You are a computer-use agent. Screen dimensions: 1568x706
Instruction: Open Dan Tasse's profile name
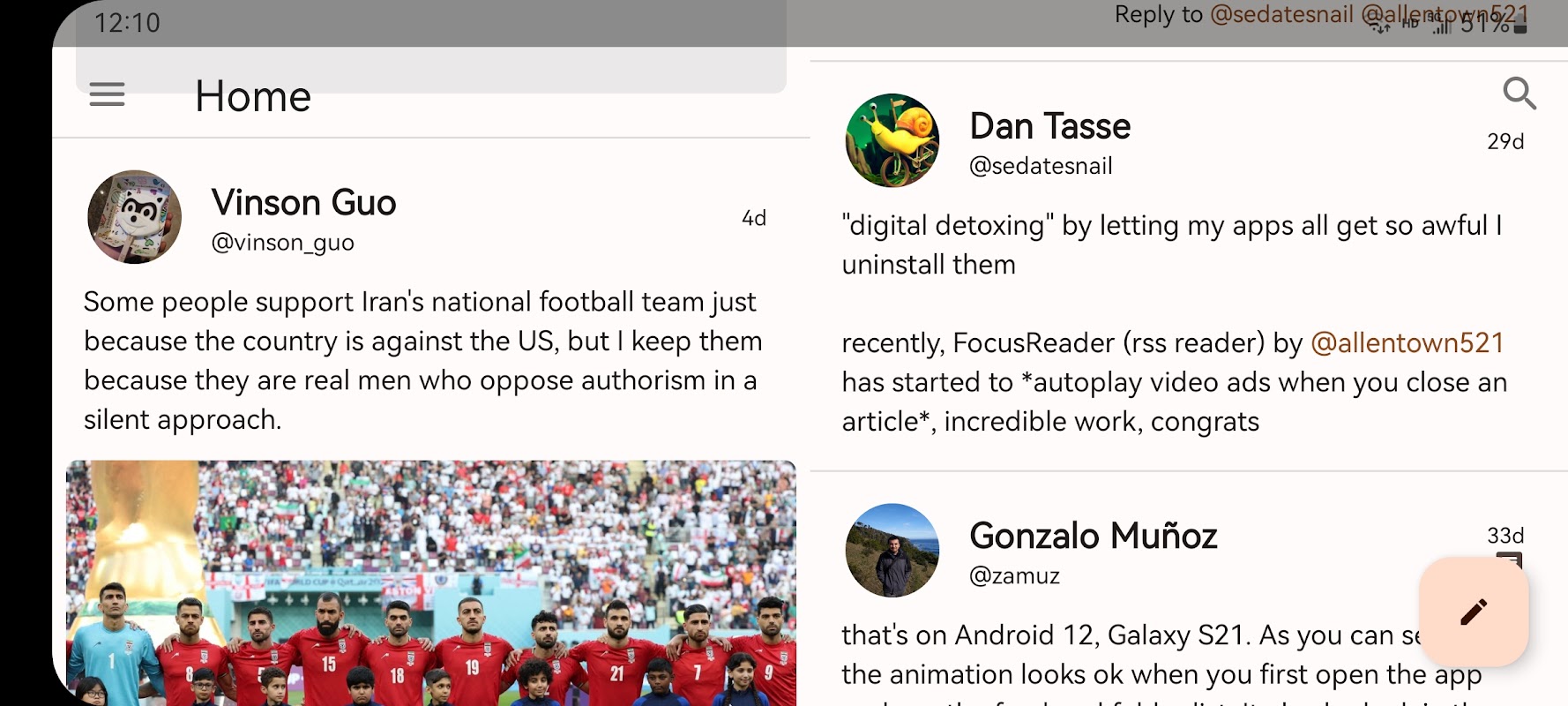[1049, 126]
